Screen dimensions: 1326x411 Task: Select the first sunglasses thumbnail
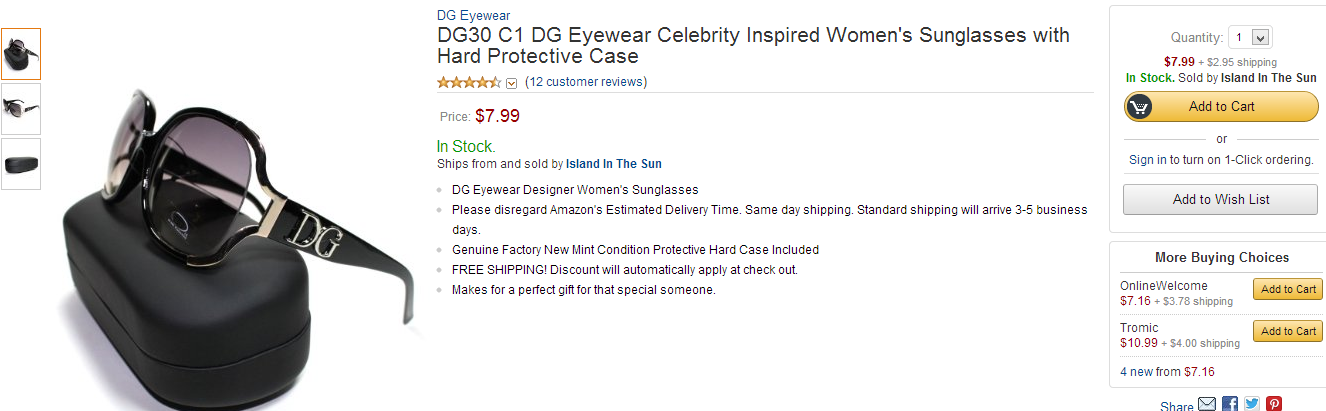click(x=21, y=54)
